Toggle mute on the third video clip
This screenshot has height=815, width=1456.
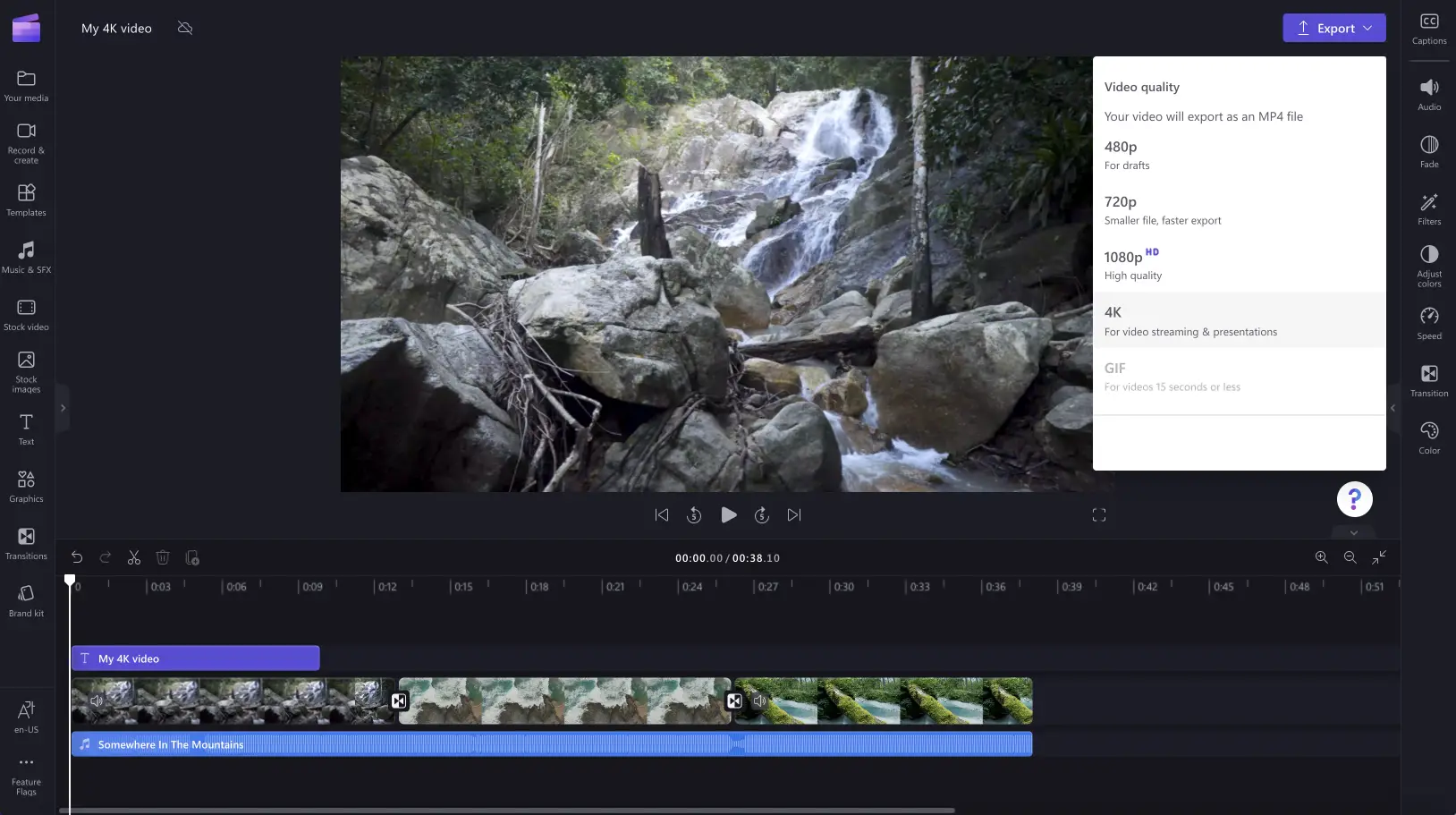pos(759,700)
